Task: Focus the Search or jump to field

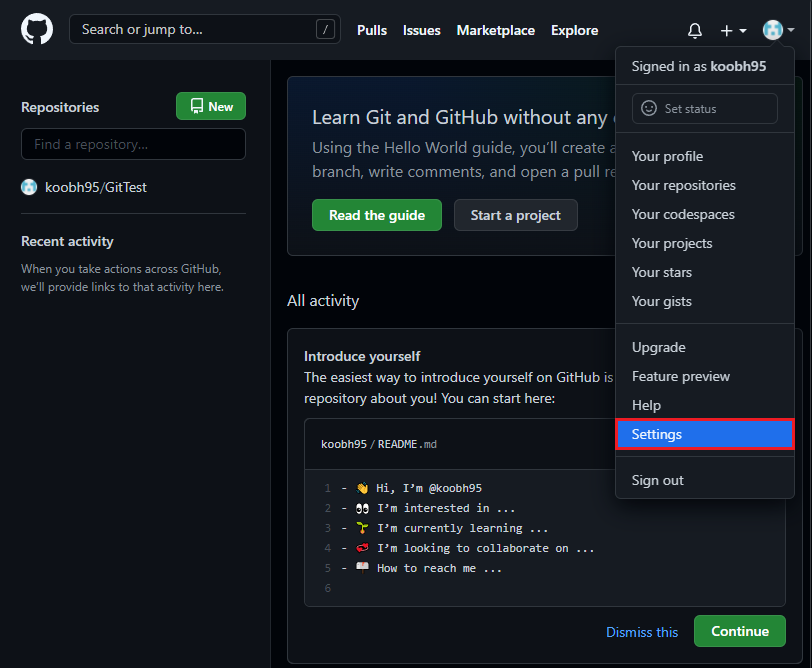Action: (205, 30)
